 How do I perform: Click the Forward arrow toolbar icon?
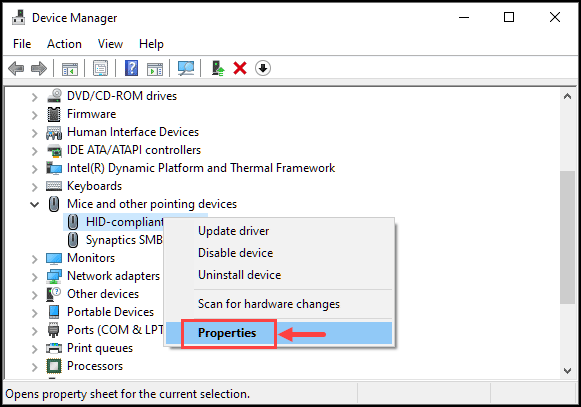(x=39, y=69)
